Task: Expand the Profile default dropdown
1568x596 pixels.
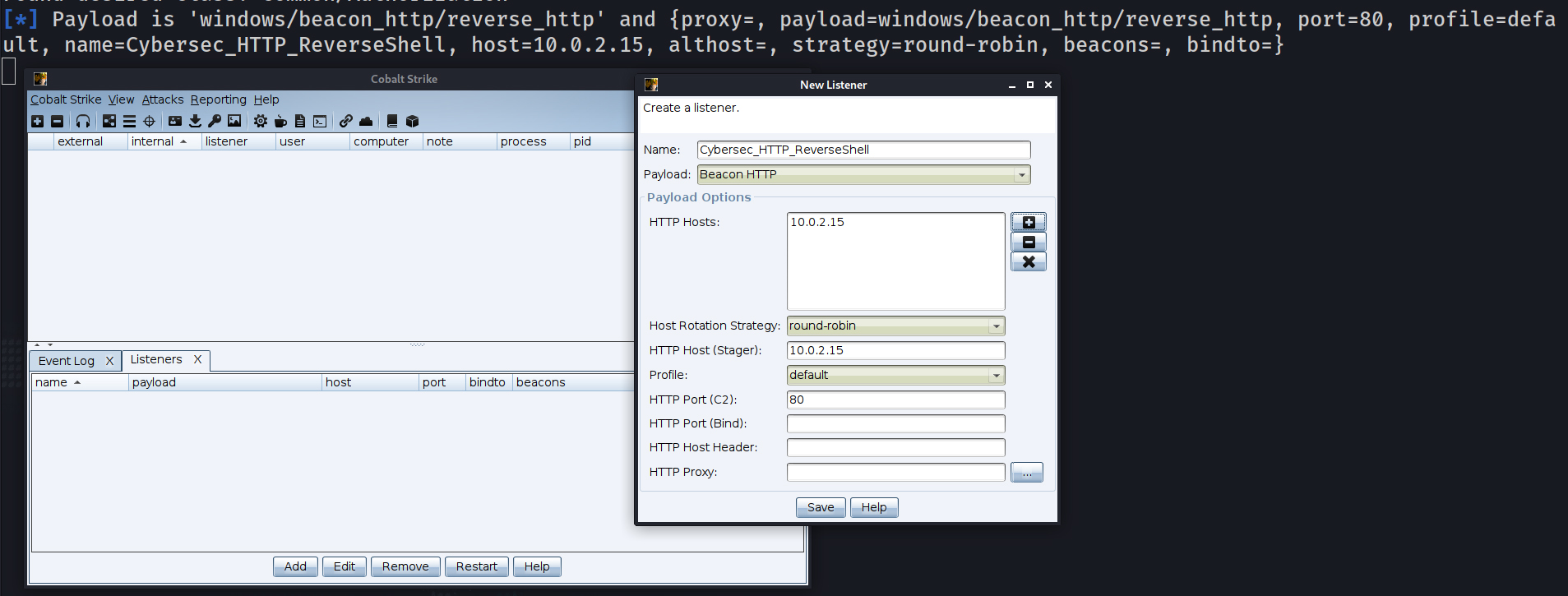Action: click(x=996, y=375)
